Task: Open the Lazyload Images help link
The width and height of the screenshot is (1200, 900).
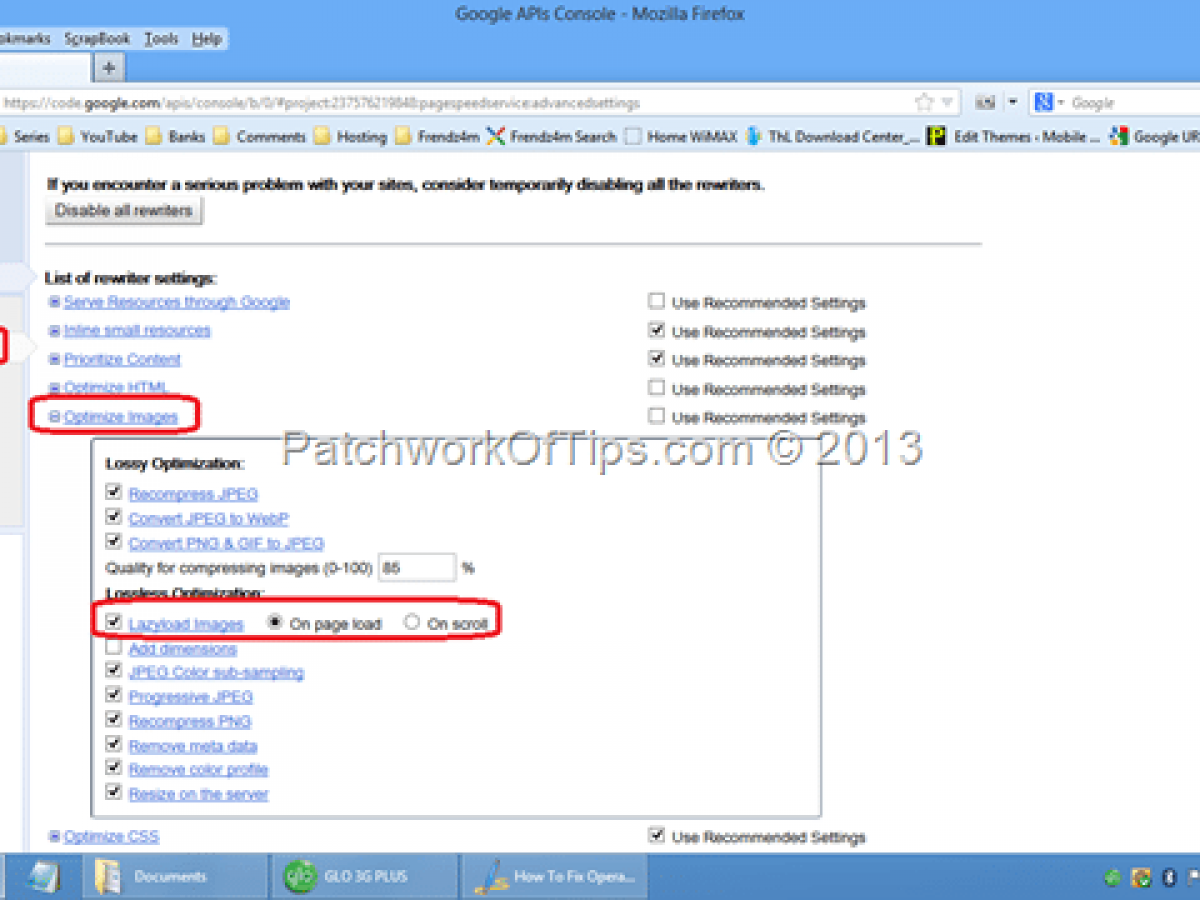Action: click(x=186, y=624)
